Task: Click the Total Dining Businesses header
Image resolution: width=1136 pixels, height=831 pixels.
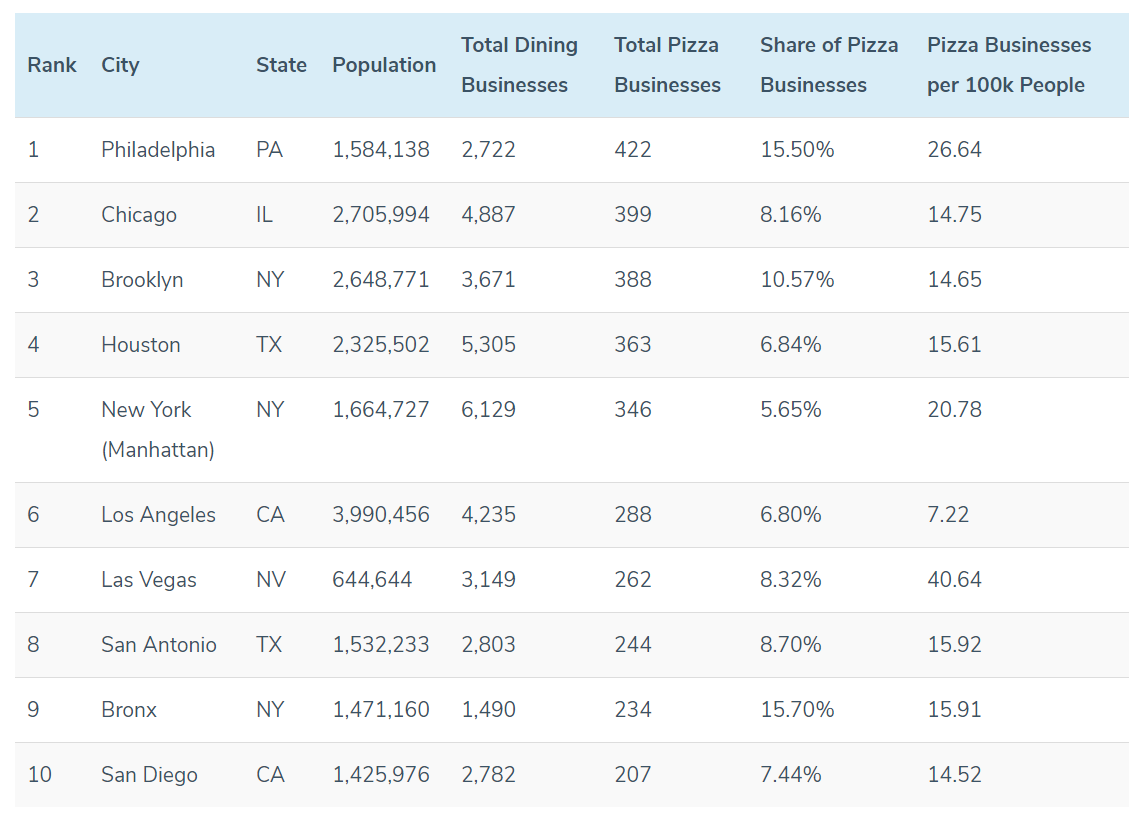Action: [519, 65]
